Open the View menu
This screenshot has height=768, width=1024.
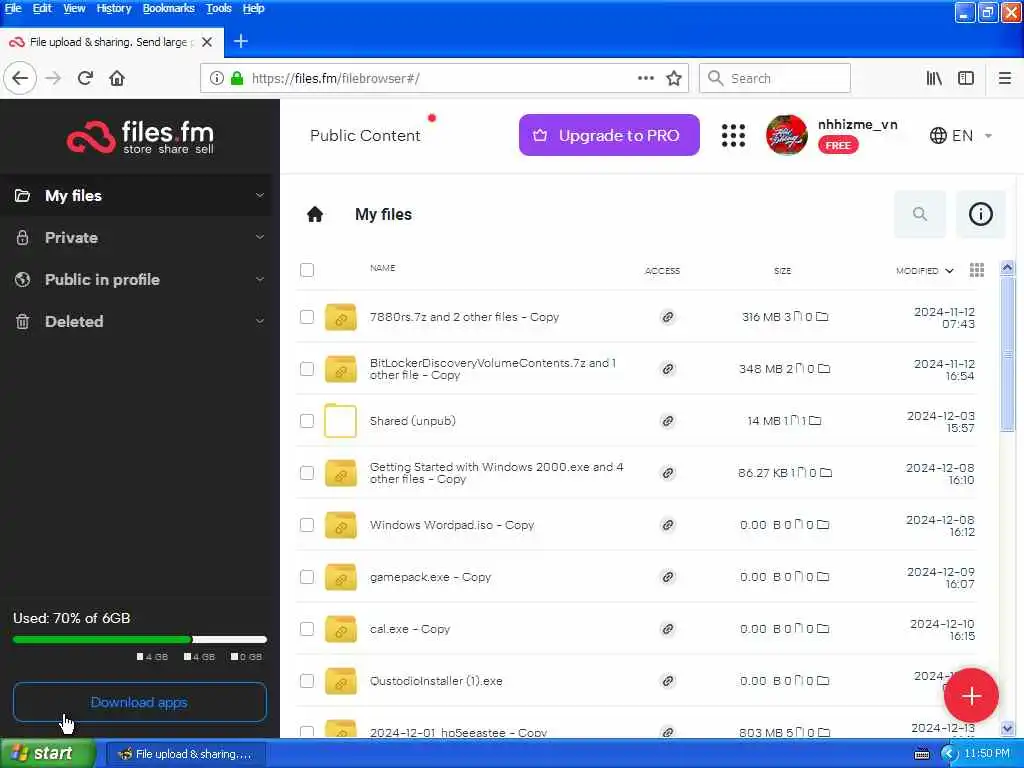point(74,8)
